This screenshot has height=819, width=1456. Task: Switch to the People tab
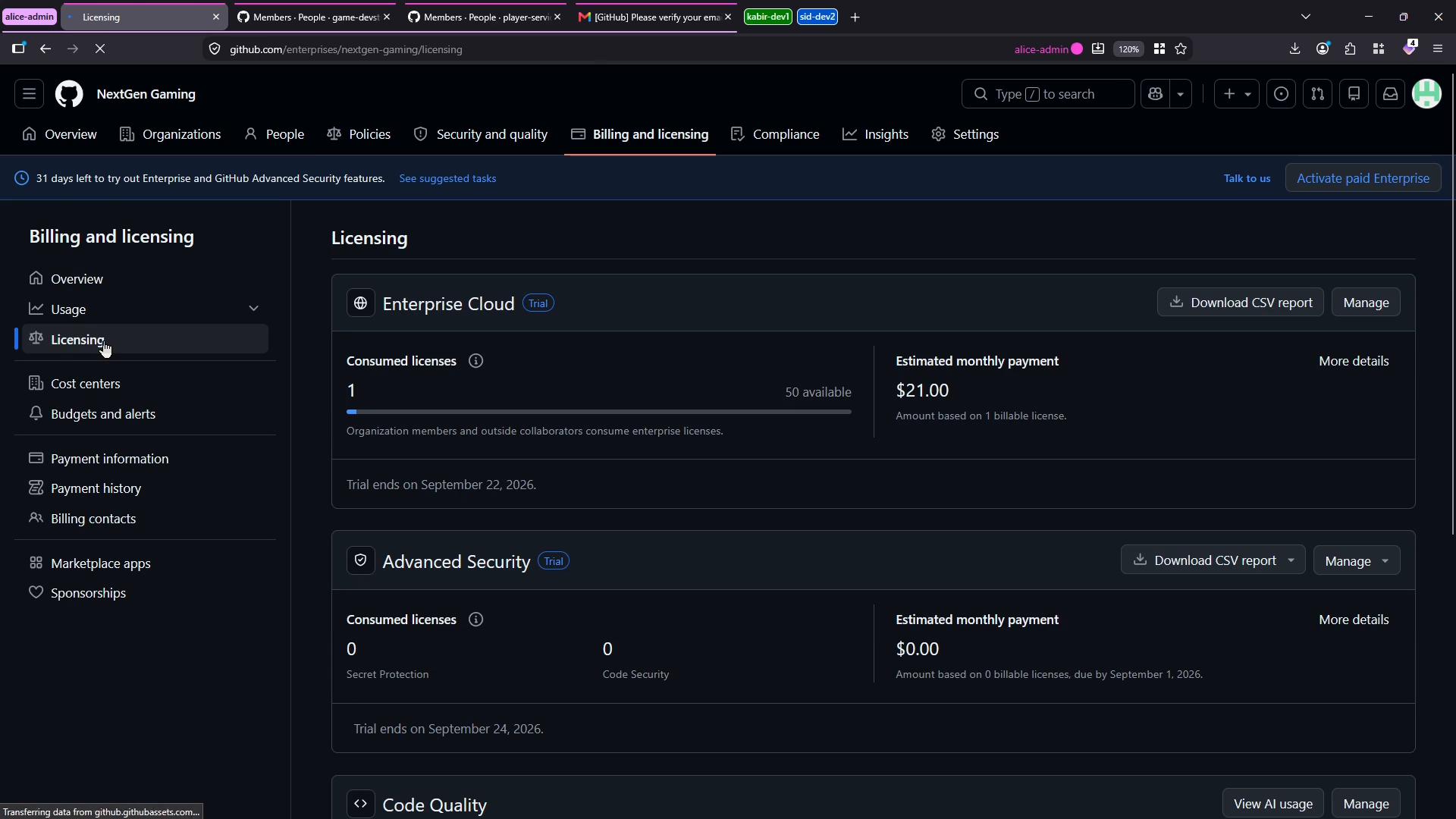(275, 134)
